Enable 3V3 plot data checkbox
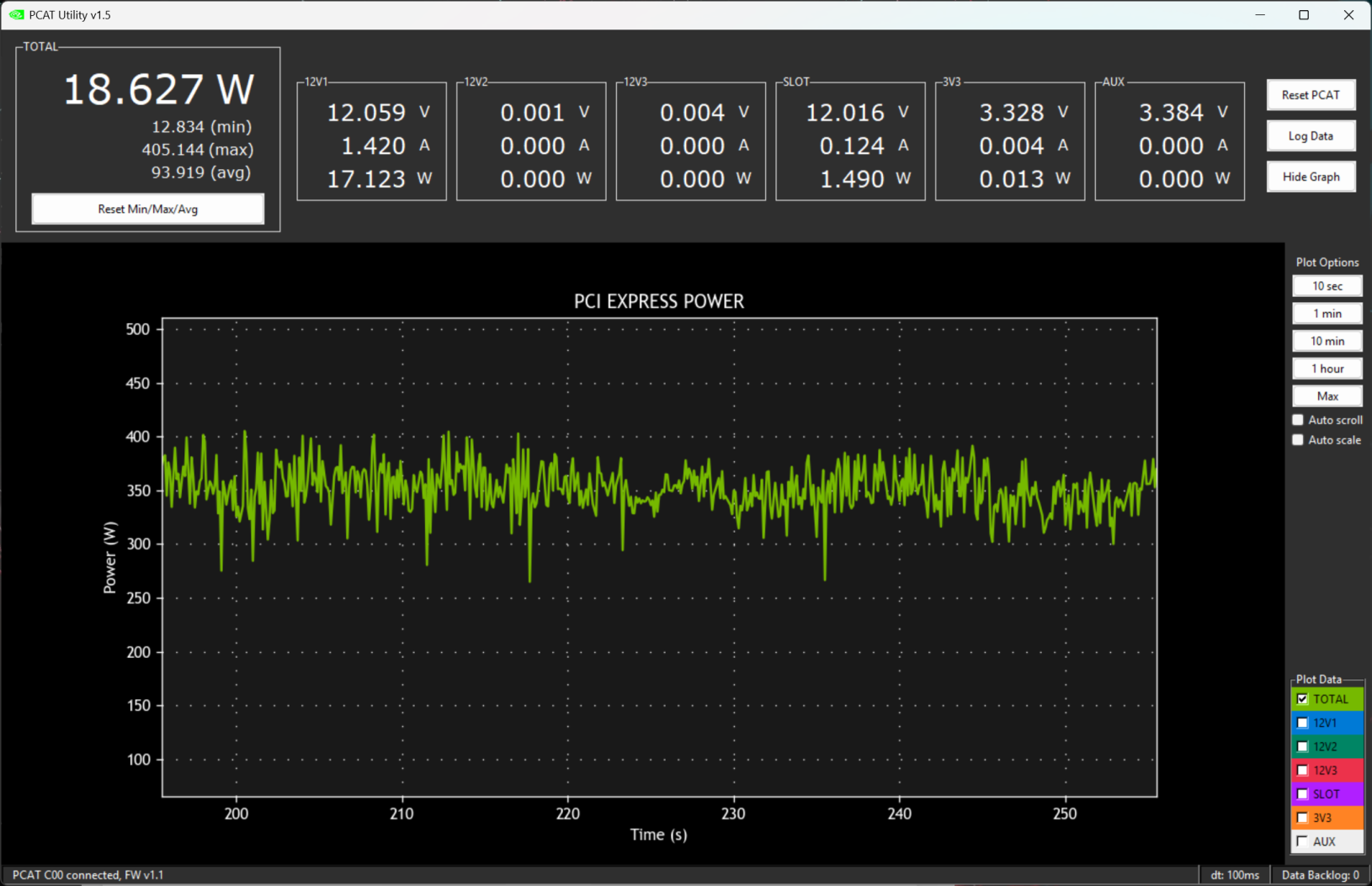The width and height of the screenshot is (1372, 886). click(x=1302, y=817)
